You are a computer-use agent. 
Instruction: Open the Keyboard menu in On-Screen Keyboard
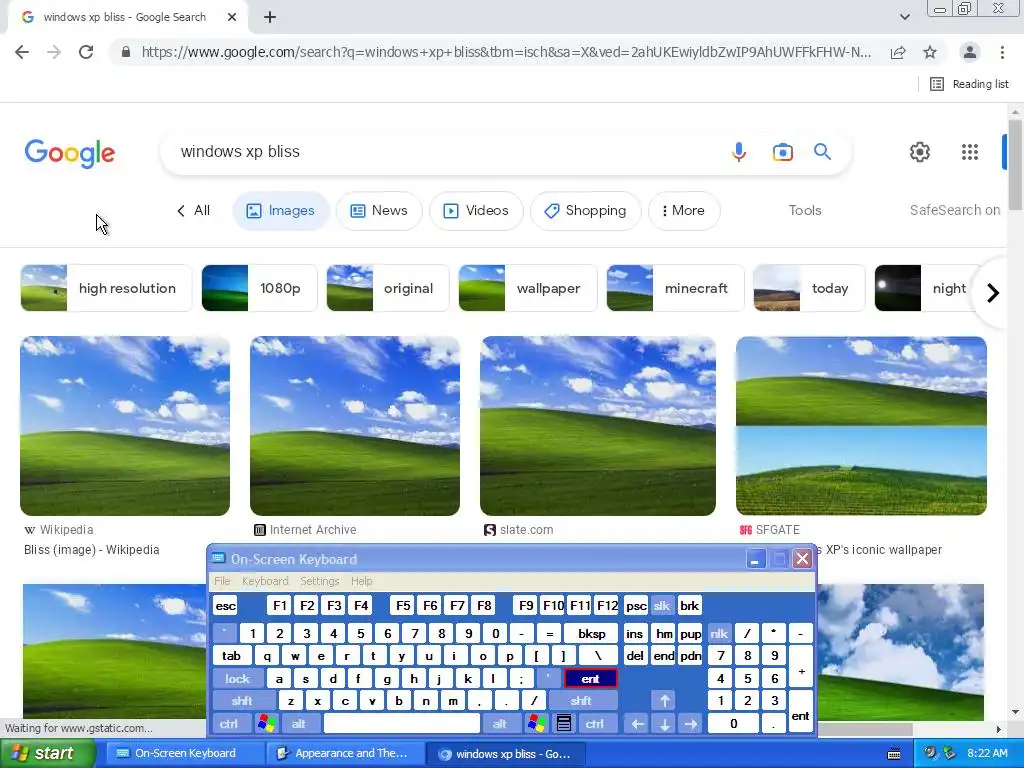[264, 581]
